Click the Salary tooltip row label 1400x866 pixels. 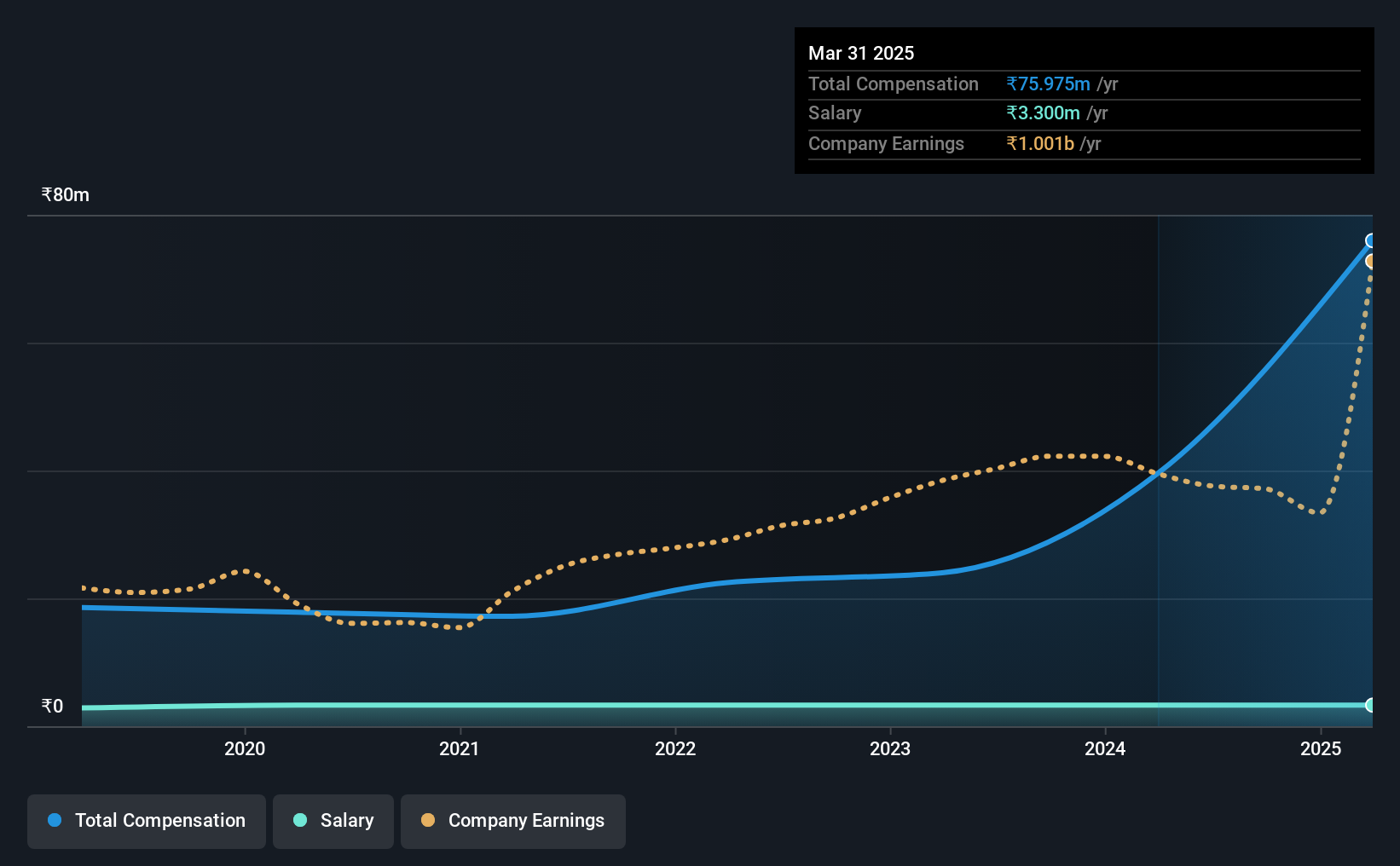[x=835, y=113]
